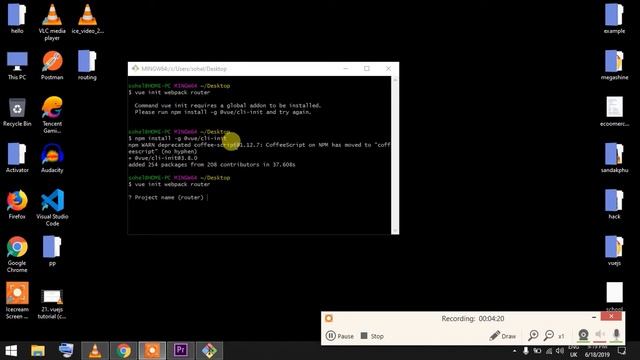The width and height of the screenshot is (640, 360).
Task: Toggle microphone in recorder panel
Action: click(616, 335)
